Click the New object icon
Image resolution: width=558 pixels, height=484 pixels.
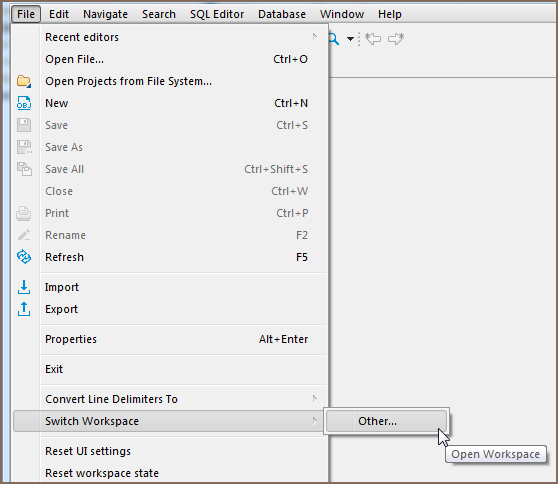pyautogui.click(x=24, y=103)
